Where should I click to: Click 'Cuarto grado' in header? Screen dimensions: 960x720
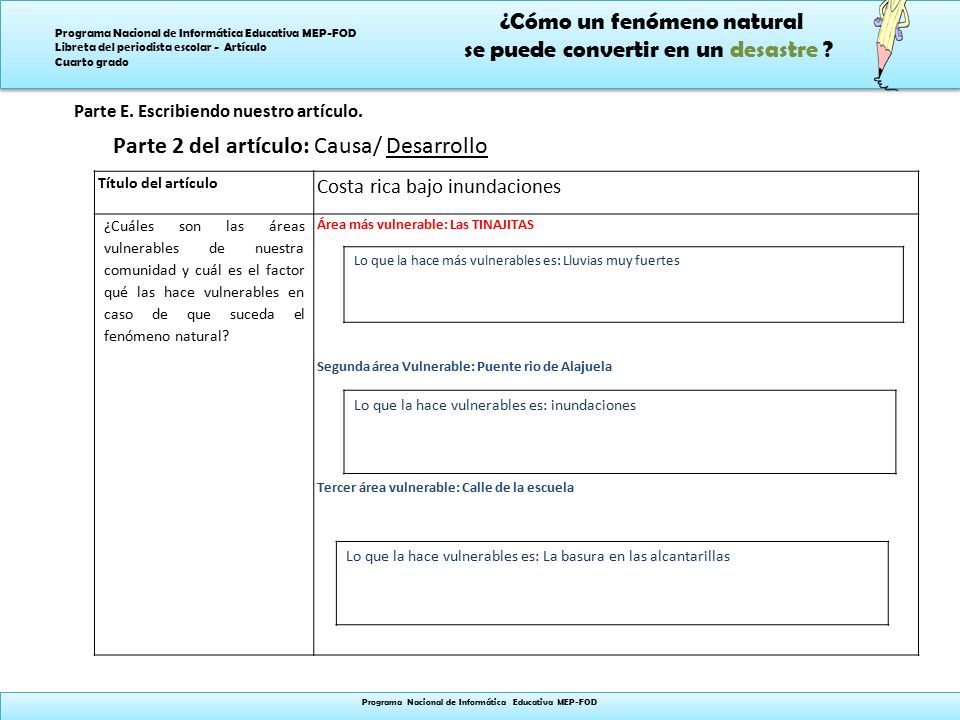92,62
